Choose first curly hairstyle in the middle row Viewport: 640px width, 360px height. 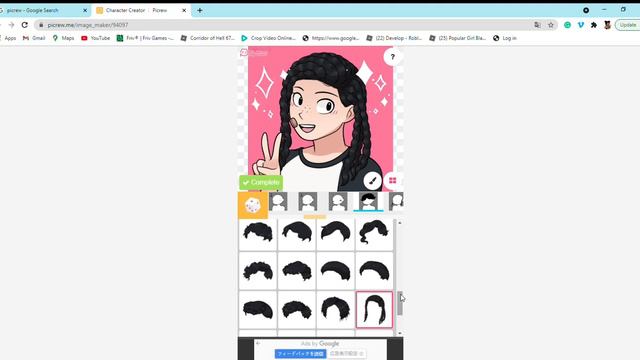tap(258, 271)
